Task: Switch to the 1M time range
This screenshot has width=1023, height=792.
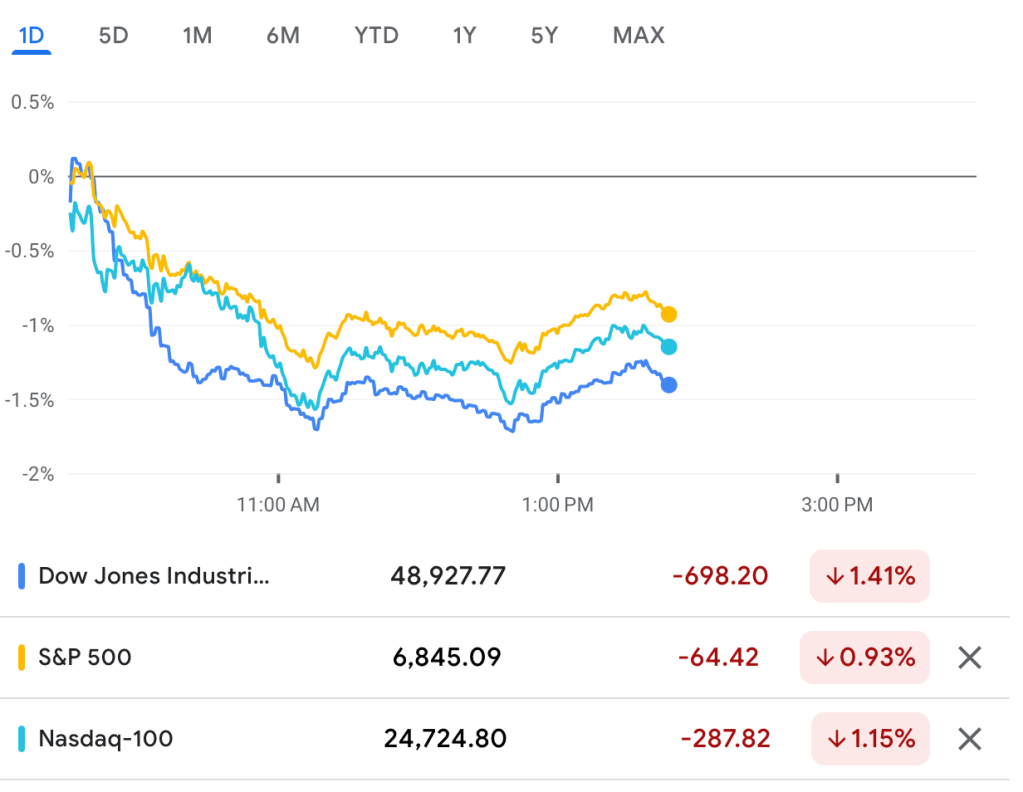Action: [x=197, y=36]
